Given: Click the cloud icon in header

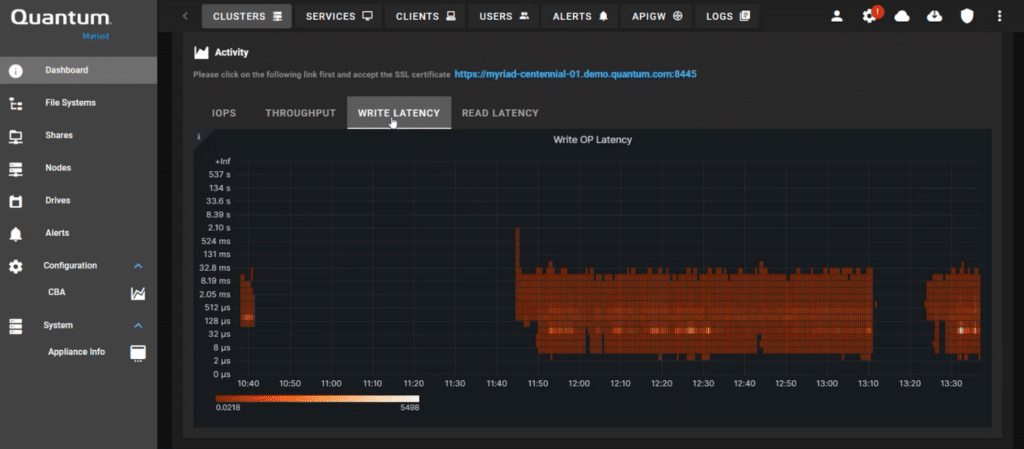Looking at the screenshot, I should 902,16.
